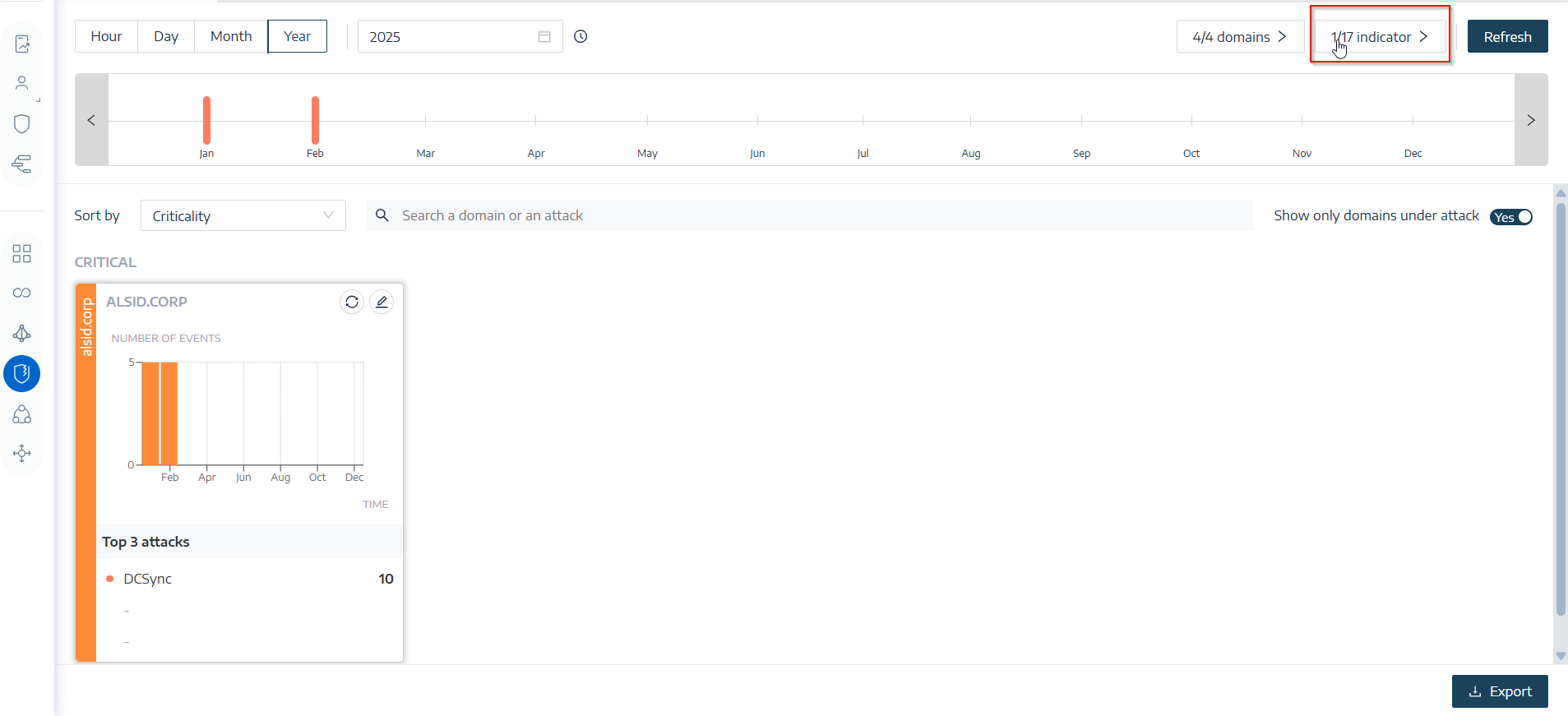Click the calendar icon in the 2025 field
The image size is (1568, 716).
tap(544, 36)
